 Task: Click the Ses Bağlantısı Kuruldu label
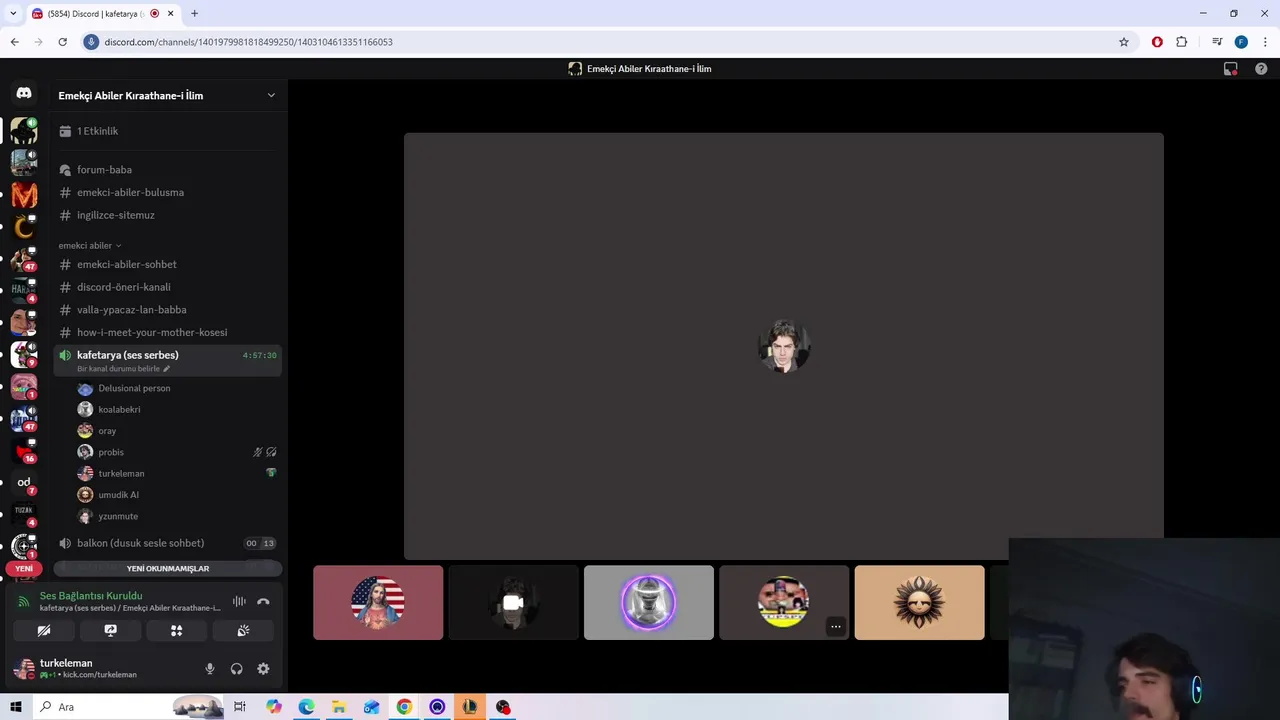click(91, 596)
